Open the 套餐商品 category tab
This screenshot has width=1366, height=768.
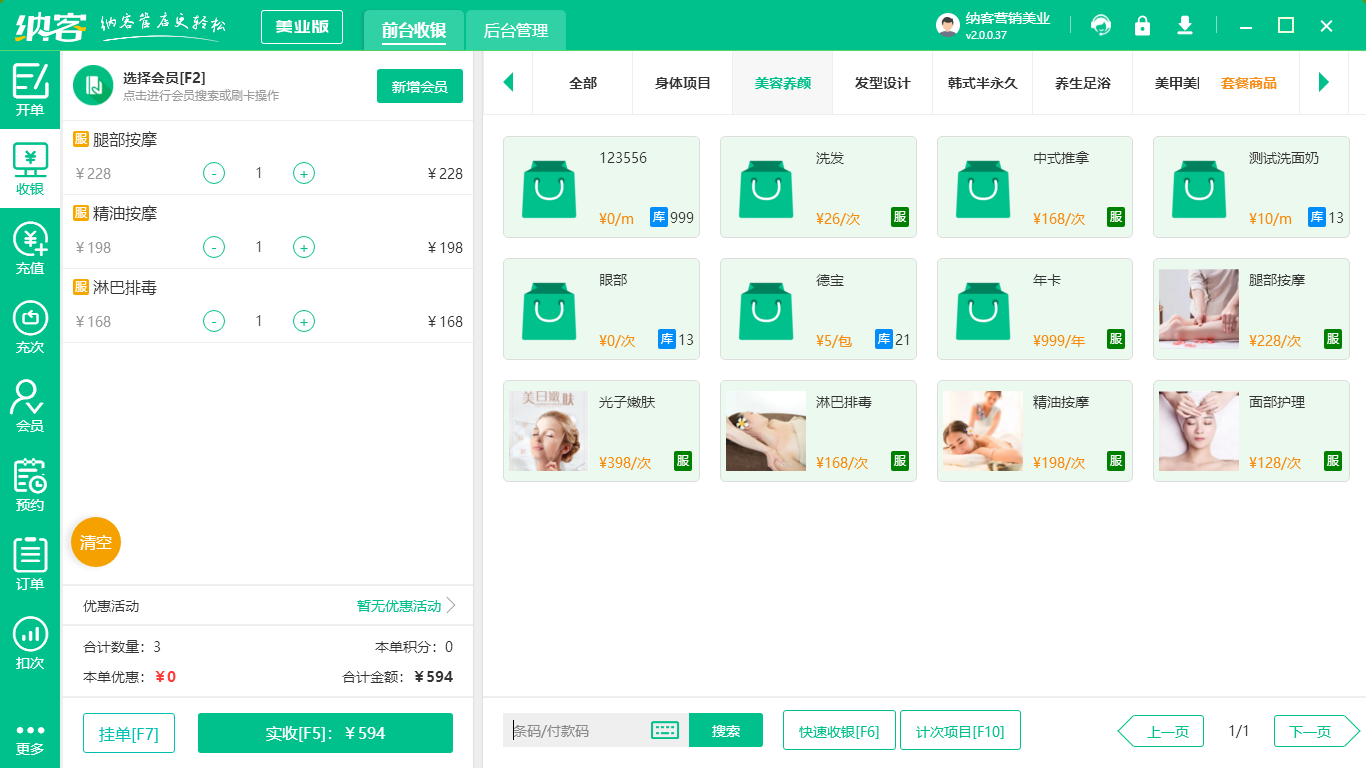pos(1250,84)
